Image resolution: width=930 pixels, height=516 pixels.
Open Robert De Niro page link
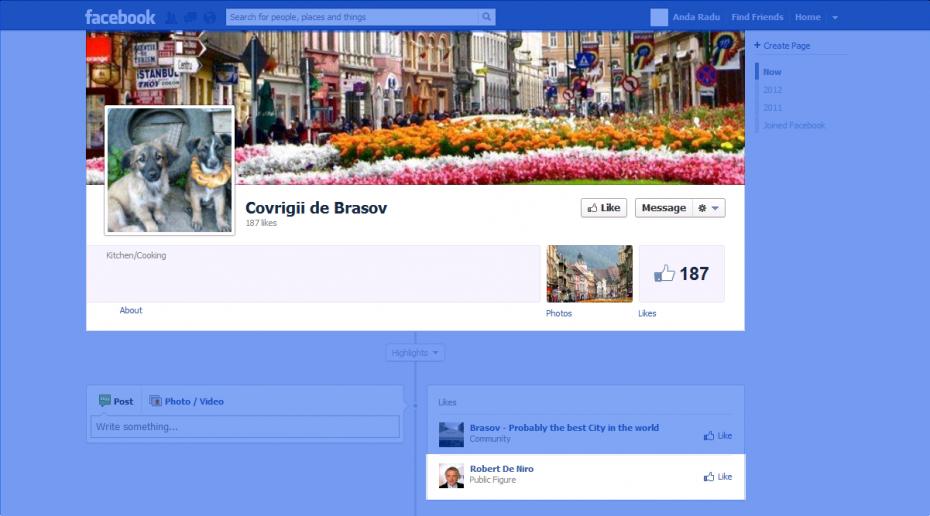pyautogui.click(x=502, y=469)
